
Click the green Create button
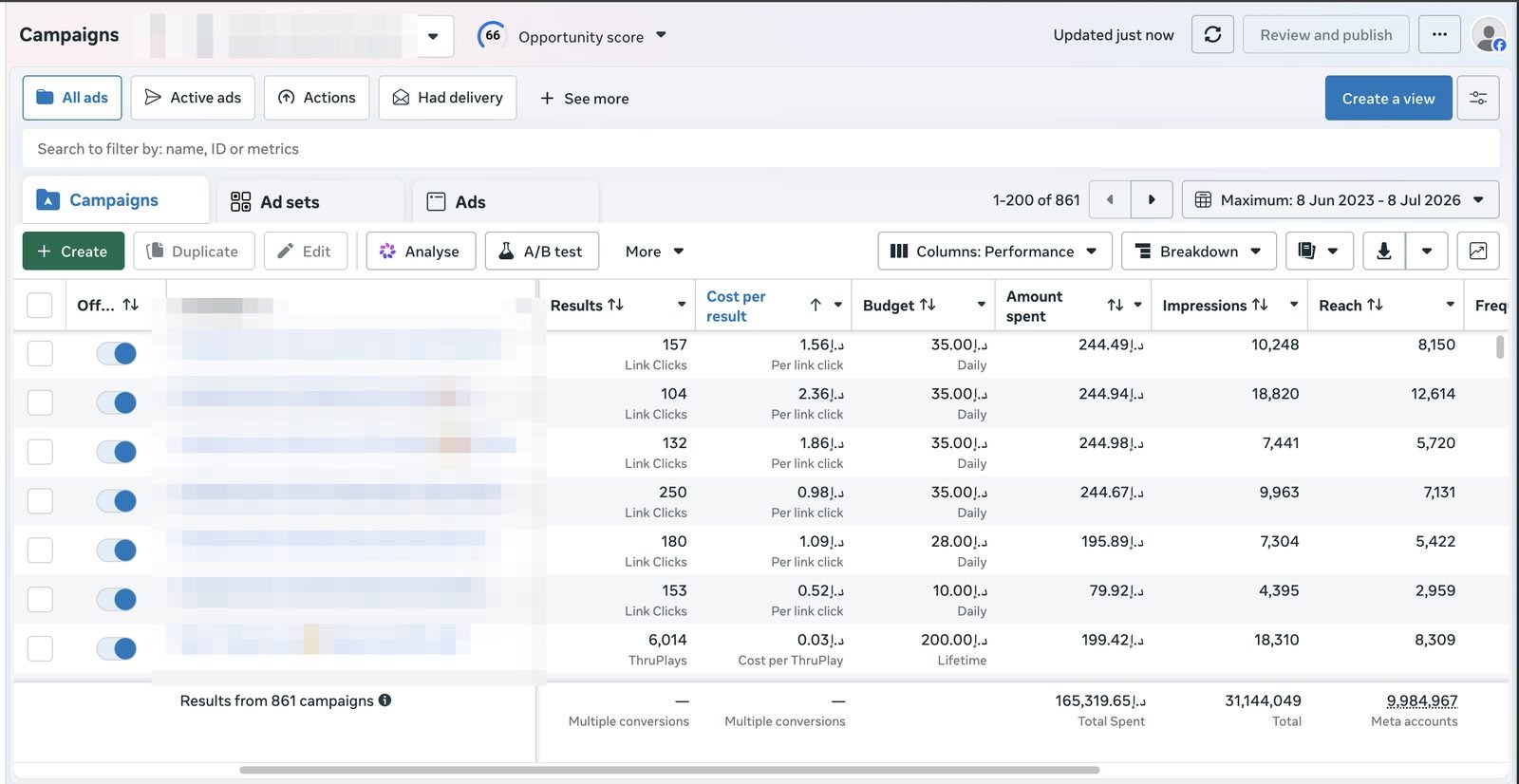73,251
